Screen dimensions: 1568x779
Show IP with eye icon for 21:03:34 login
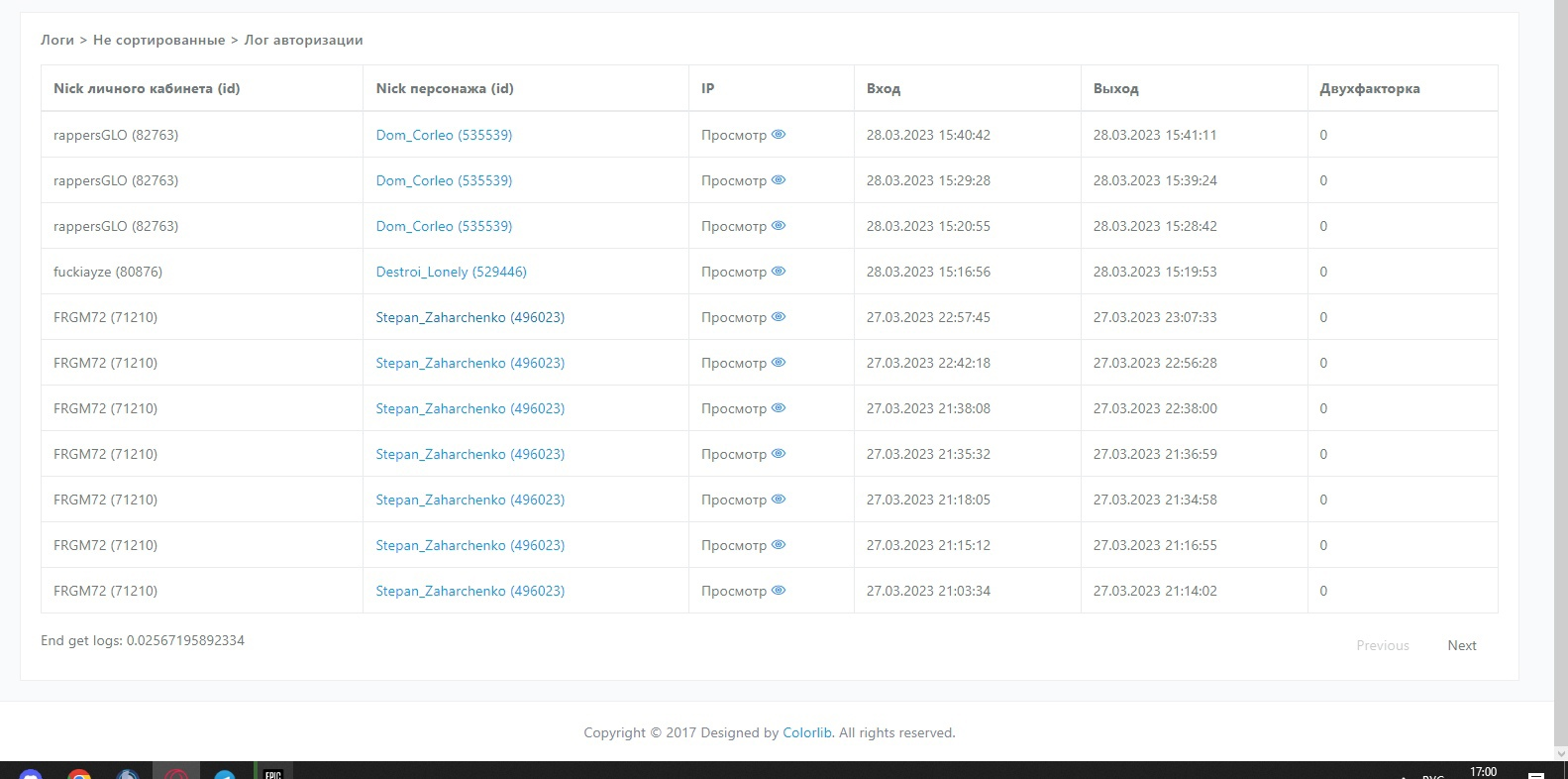click(779, 591)
